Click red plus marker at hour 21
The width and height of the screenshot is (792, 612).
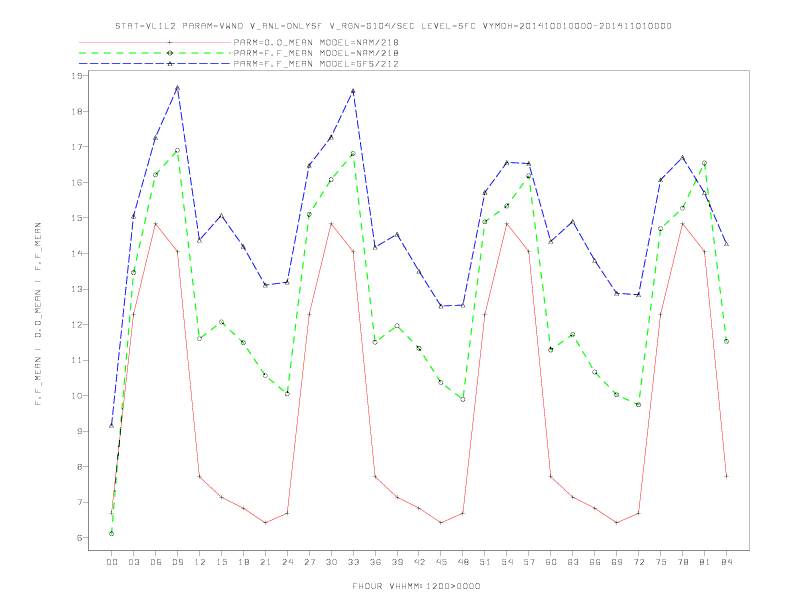coord(265,523)
